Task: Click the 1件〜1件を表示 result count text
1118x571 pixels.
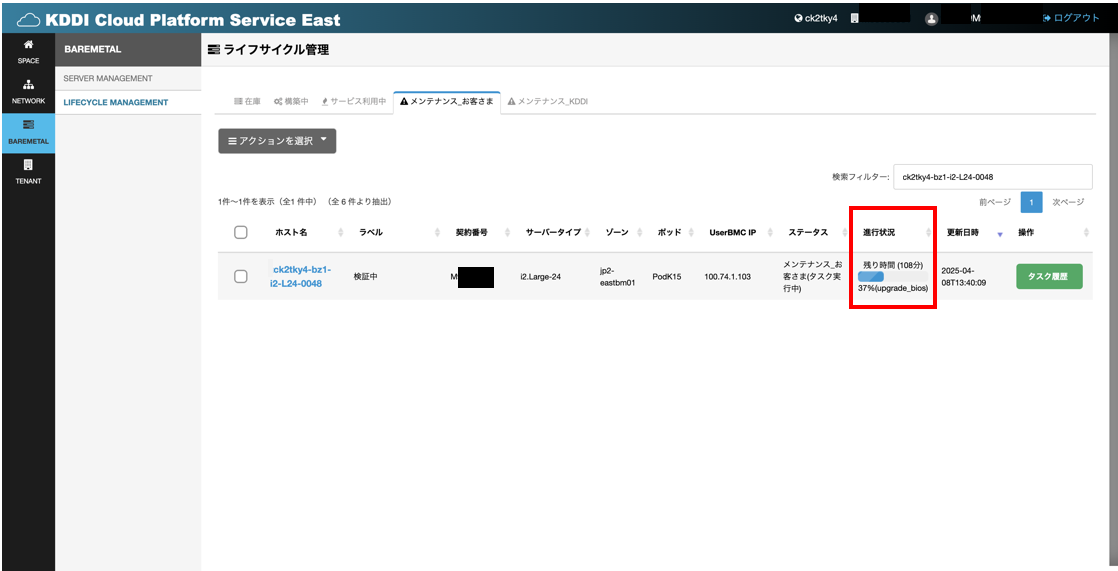Action: pyautogui.click(x=304, y=202)
